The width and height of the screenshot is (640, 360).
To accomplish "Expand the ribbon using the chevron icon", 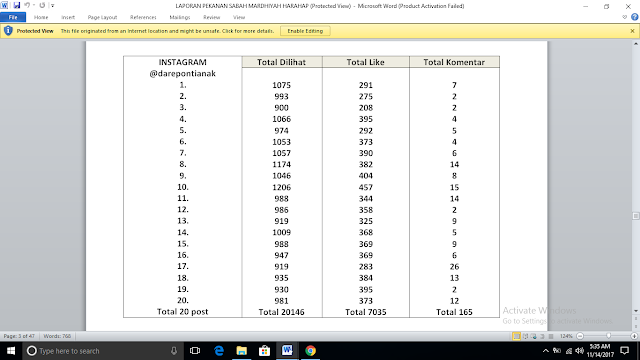I will pos(624,17).
